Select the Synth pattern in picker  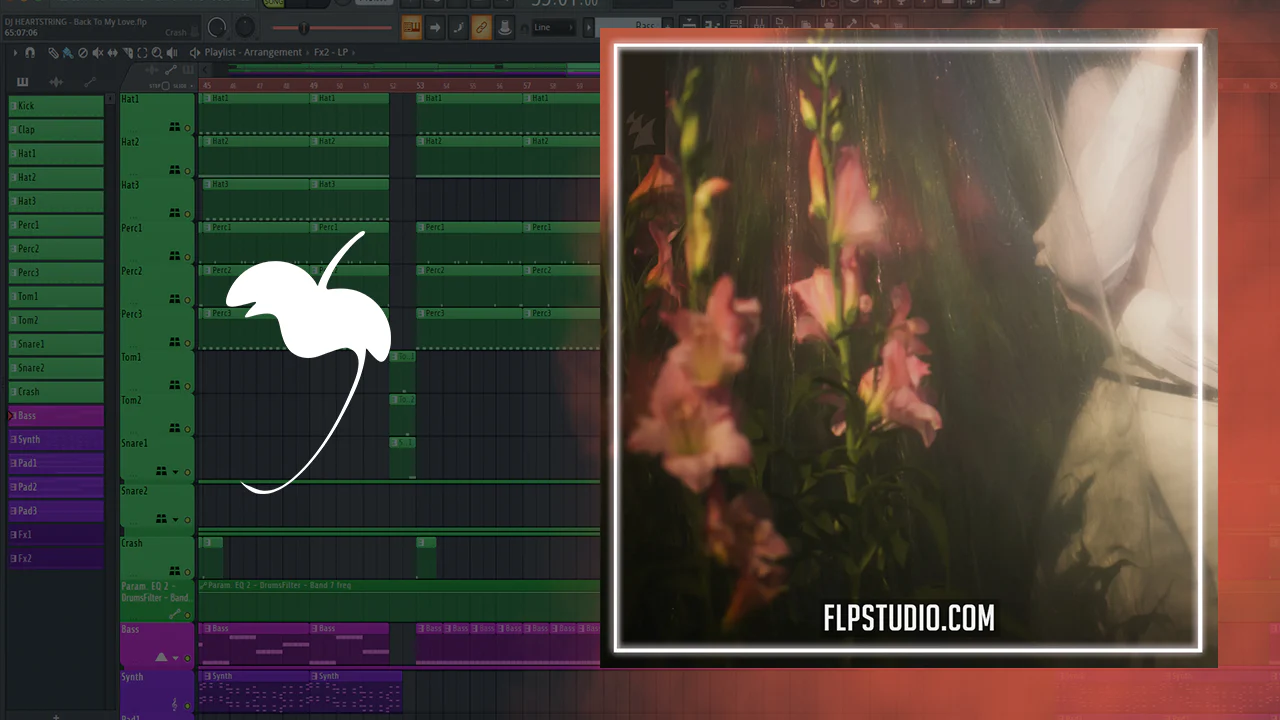click(56, 440)
